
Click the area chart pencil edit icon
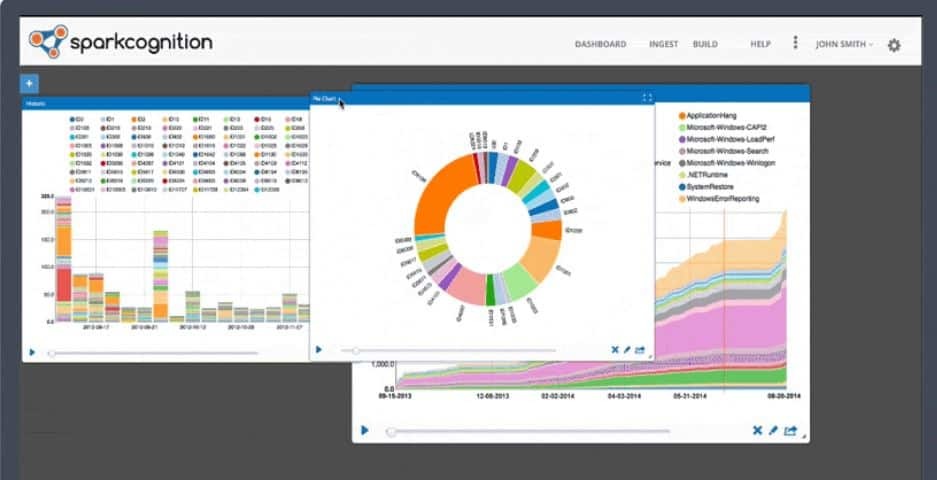pyautogui.click(x=773, y=431)
